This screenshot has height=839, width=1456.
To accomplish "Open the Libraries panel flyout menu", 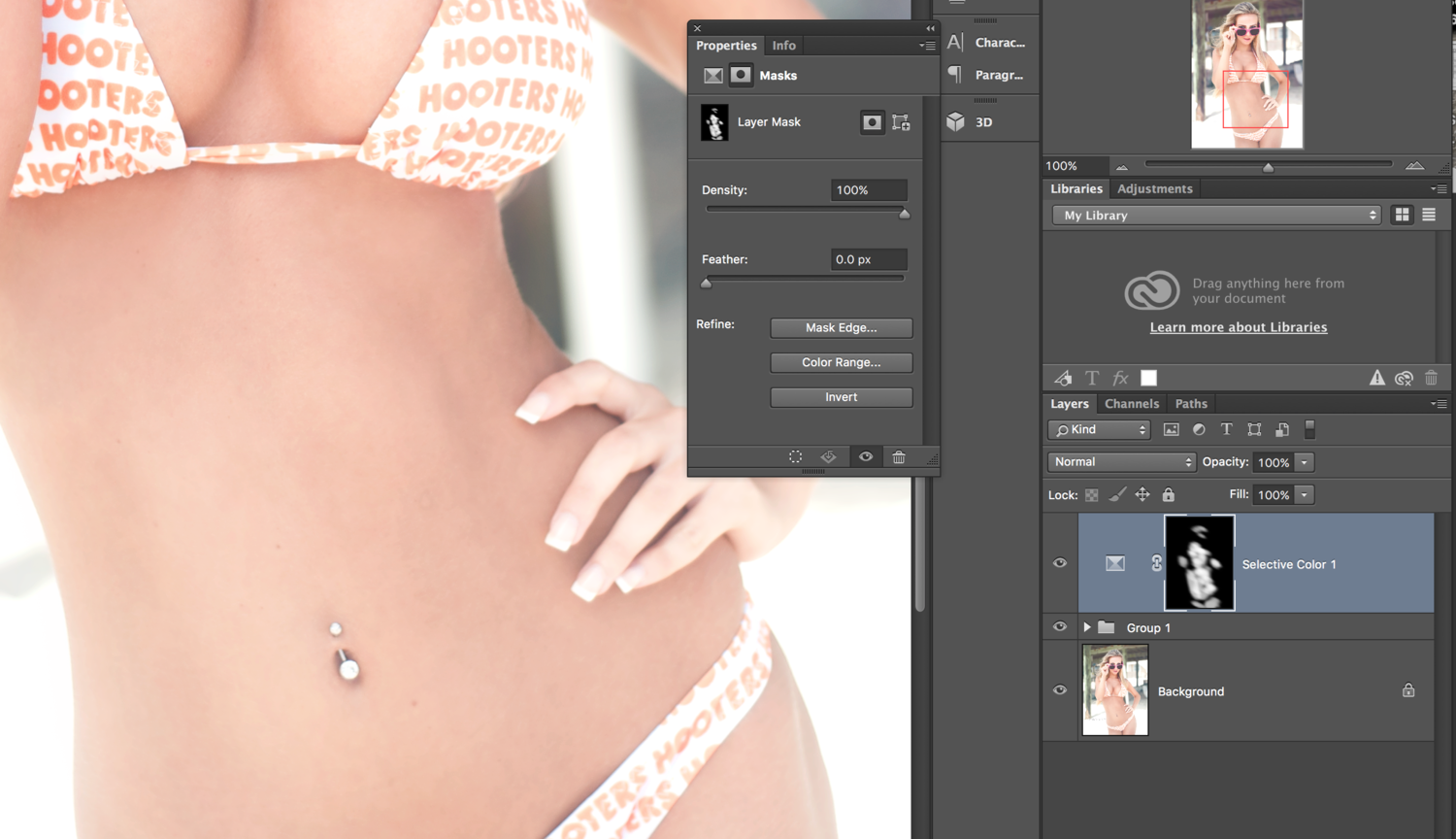I will tap(1439, 189).
